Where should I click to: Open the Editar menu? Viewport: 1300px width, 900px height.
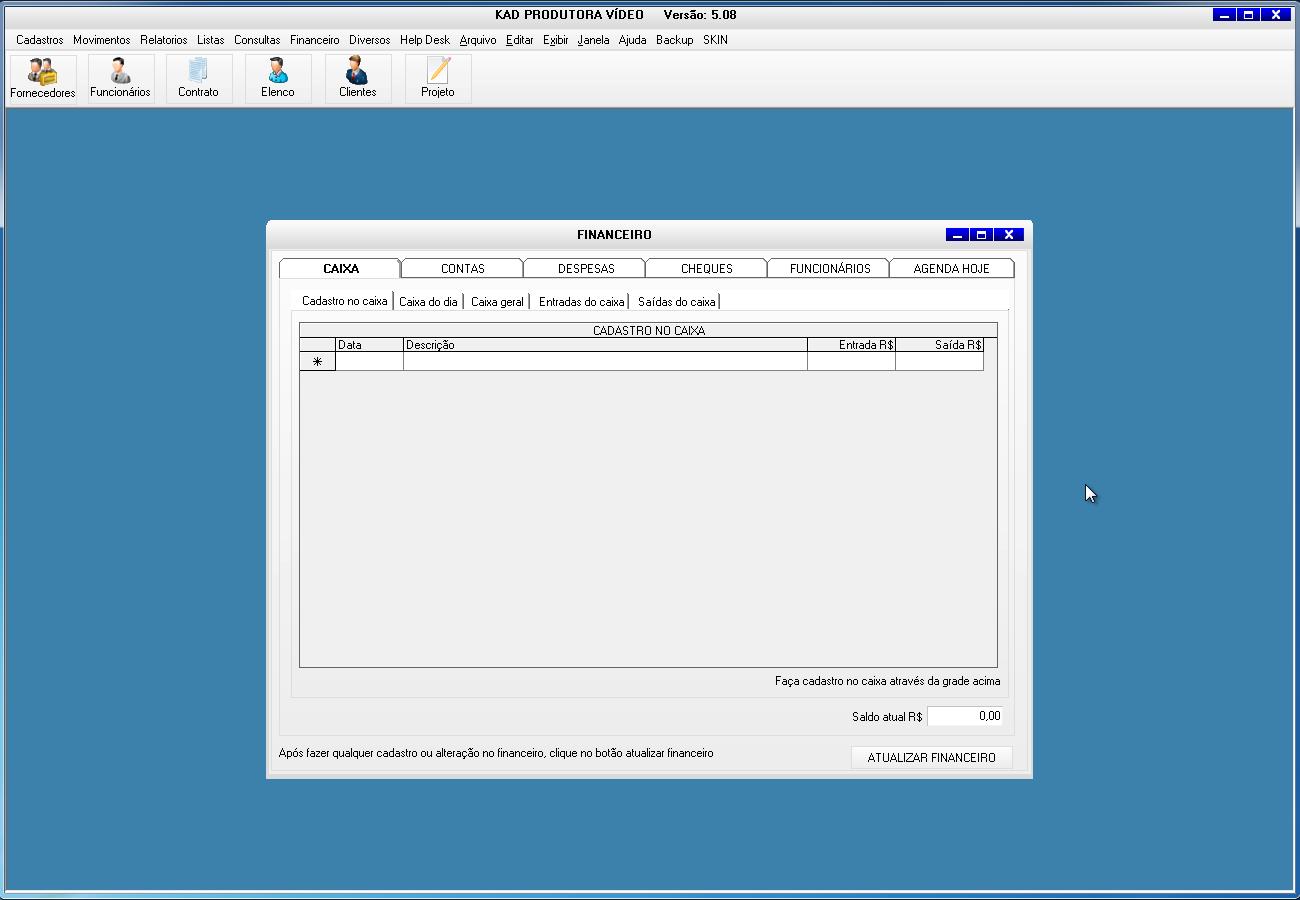[x=520, y=40]
